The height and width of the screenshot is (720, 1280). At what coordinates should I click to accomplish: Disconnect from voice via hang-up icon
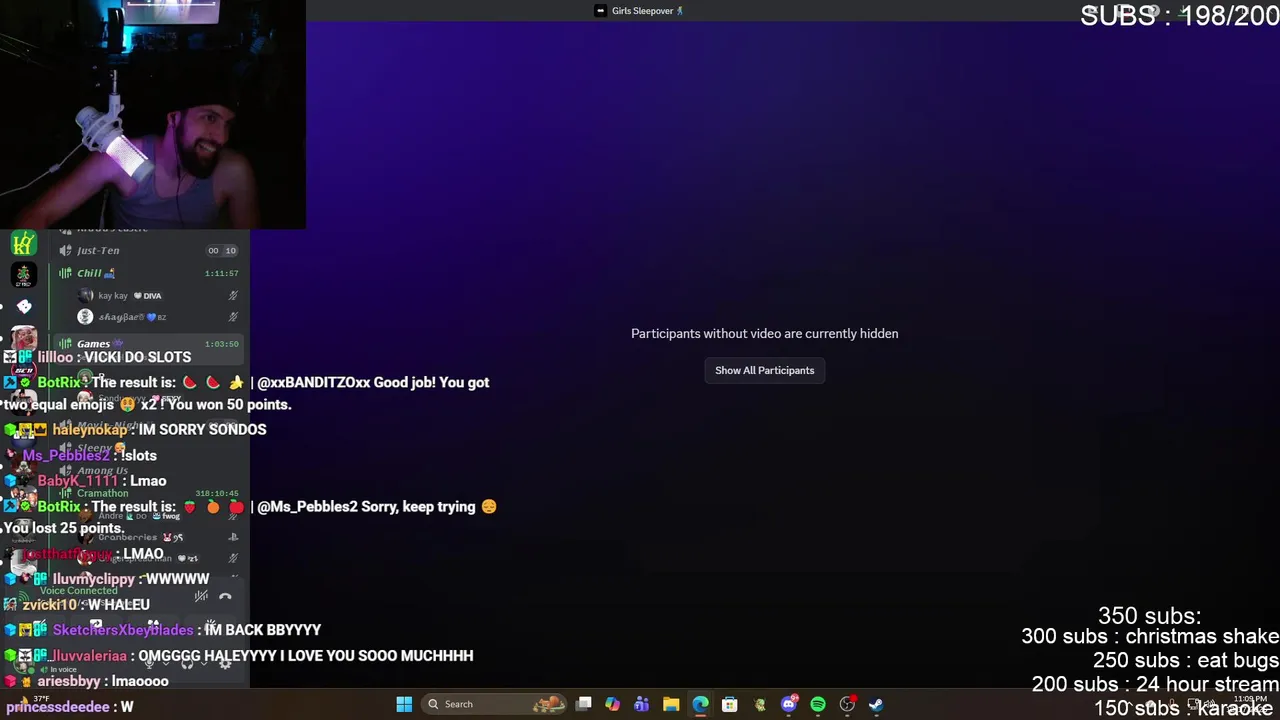coord(225,596)
